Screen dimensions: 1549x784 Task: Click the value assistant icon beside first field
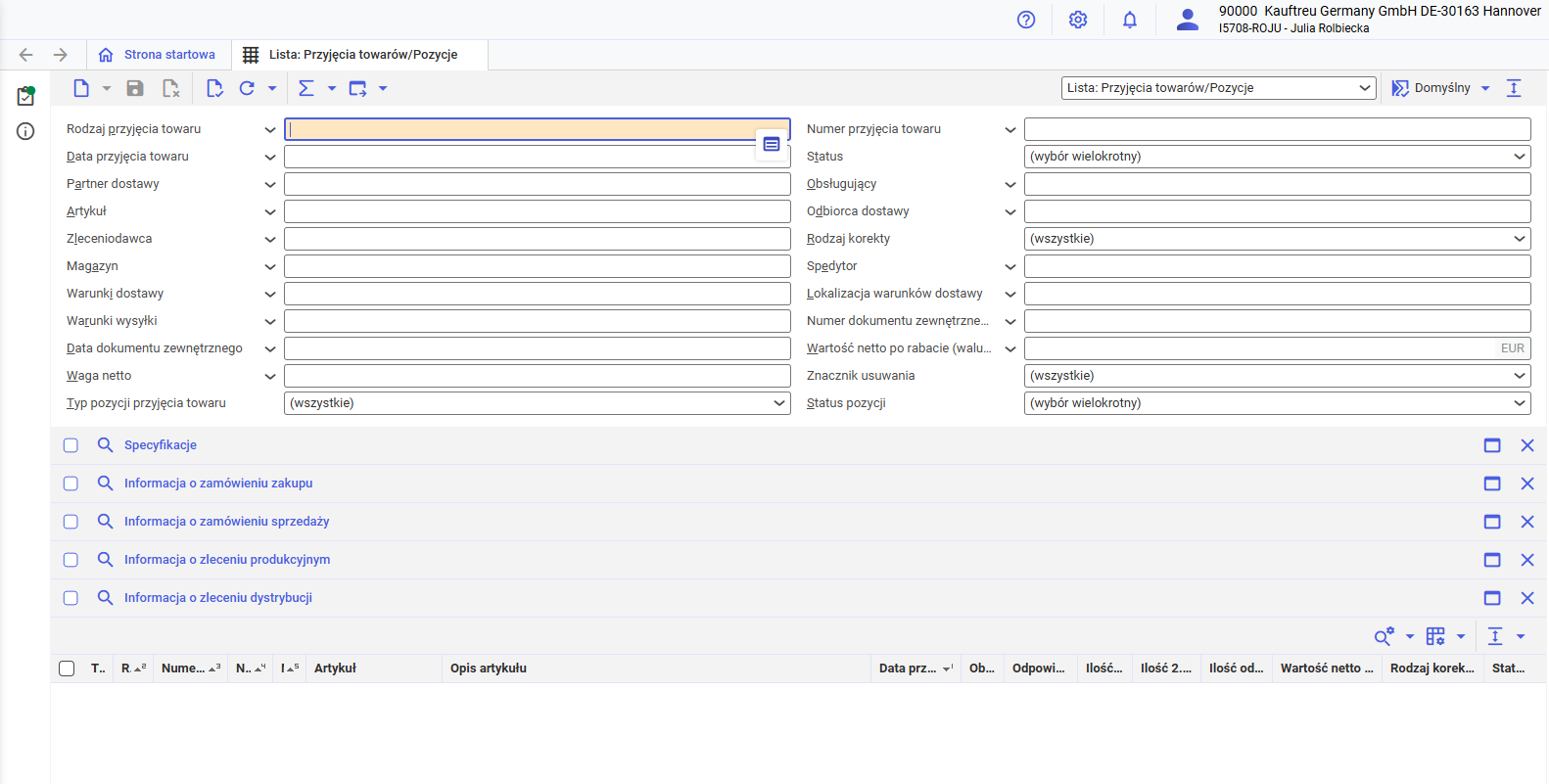coord(772,144)
